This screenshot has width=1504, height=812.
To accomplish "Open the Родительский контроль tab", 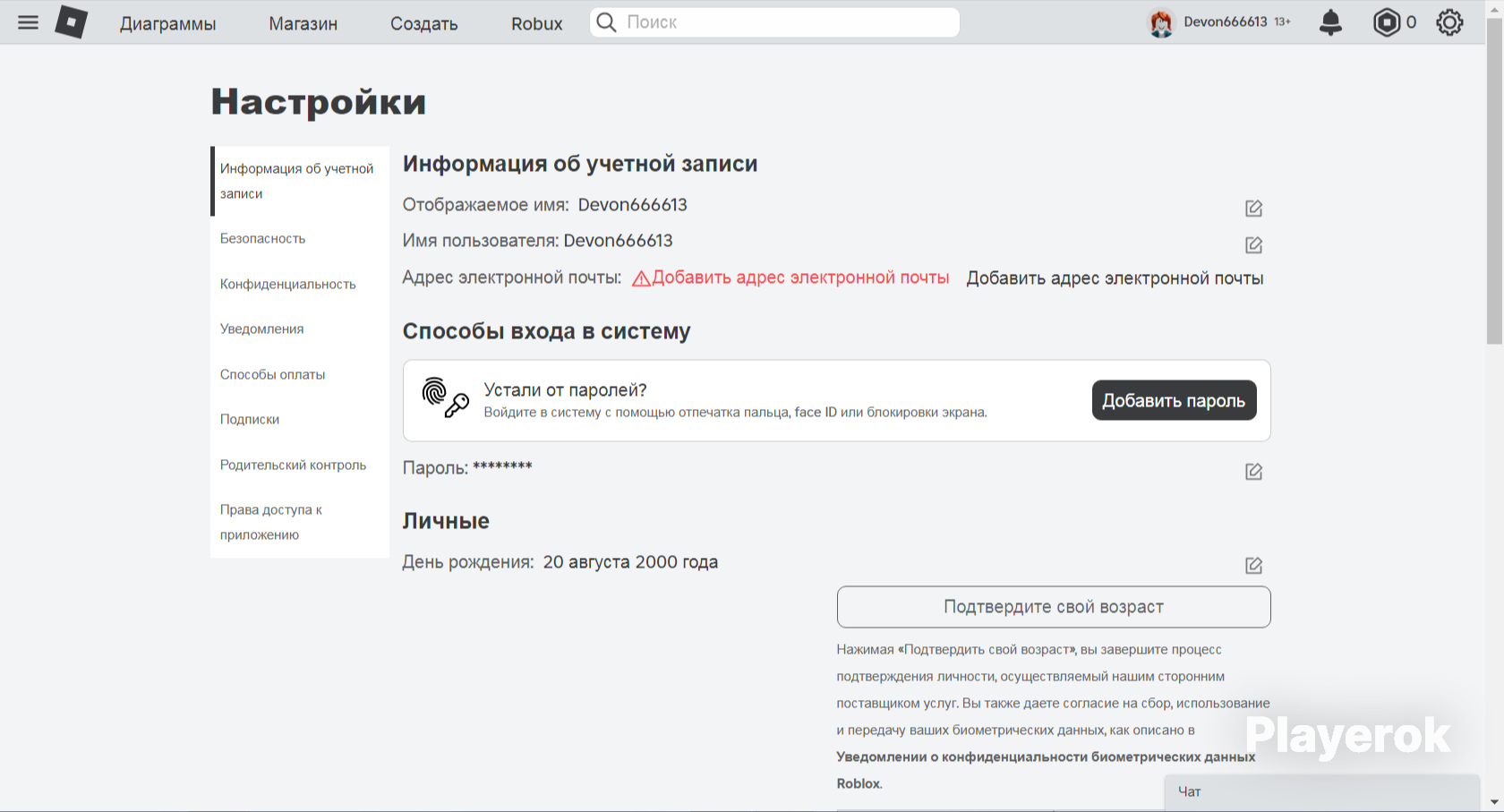I will (300, 465).
